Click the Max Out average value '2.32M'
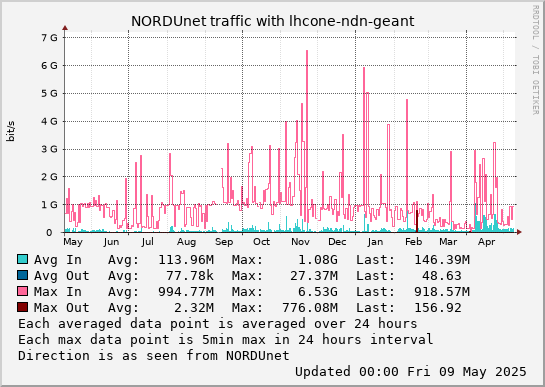Screen dimensions: 545x387 coord(194,307)
